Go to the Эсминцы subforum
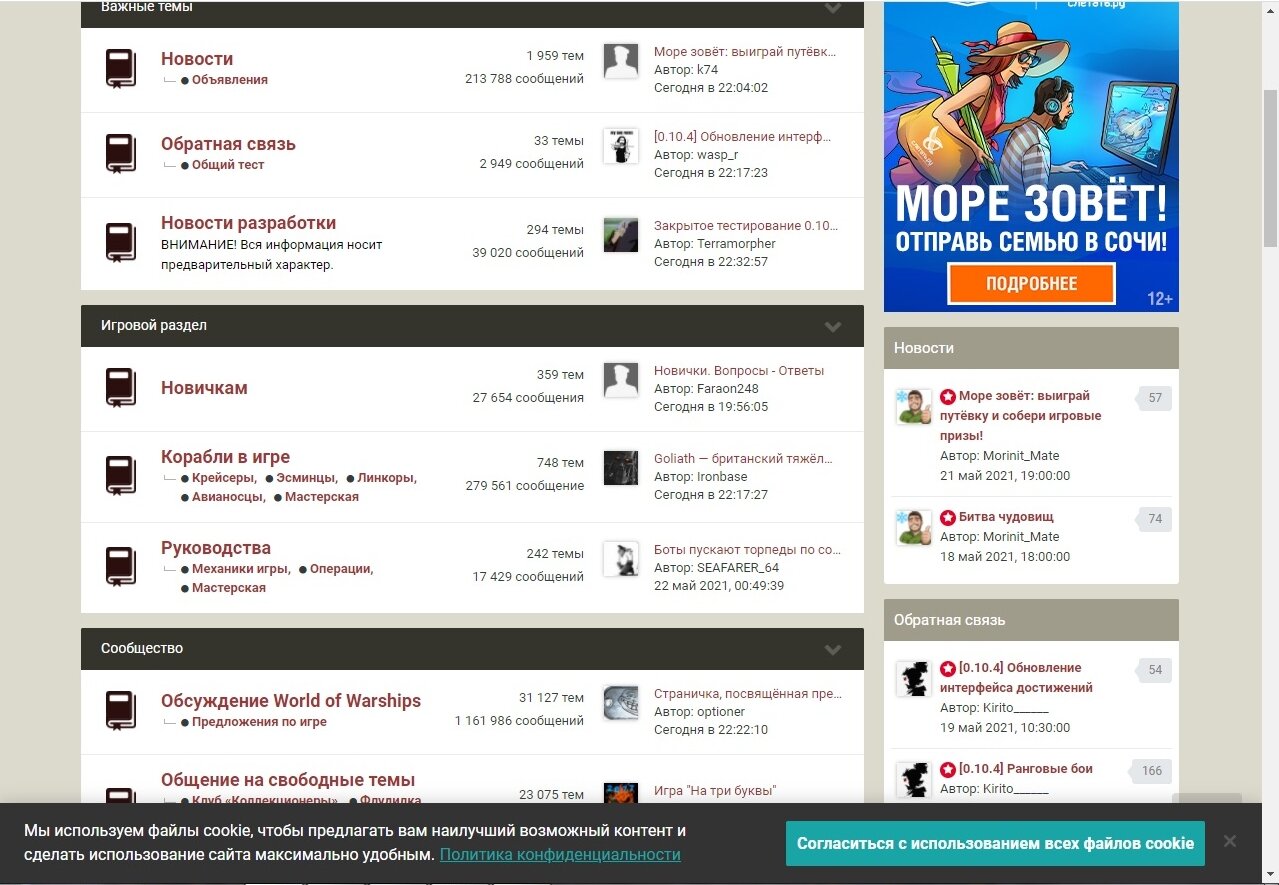Image resolution: width=1279 pixels, height=885 pixels. coord(306,478)
